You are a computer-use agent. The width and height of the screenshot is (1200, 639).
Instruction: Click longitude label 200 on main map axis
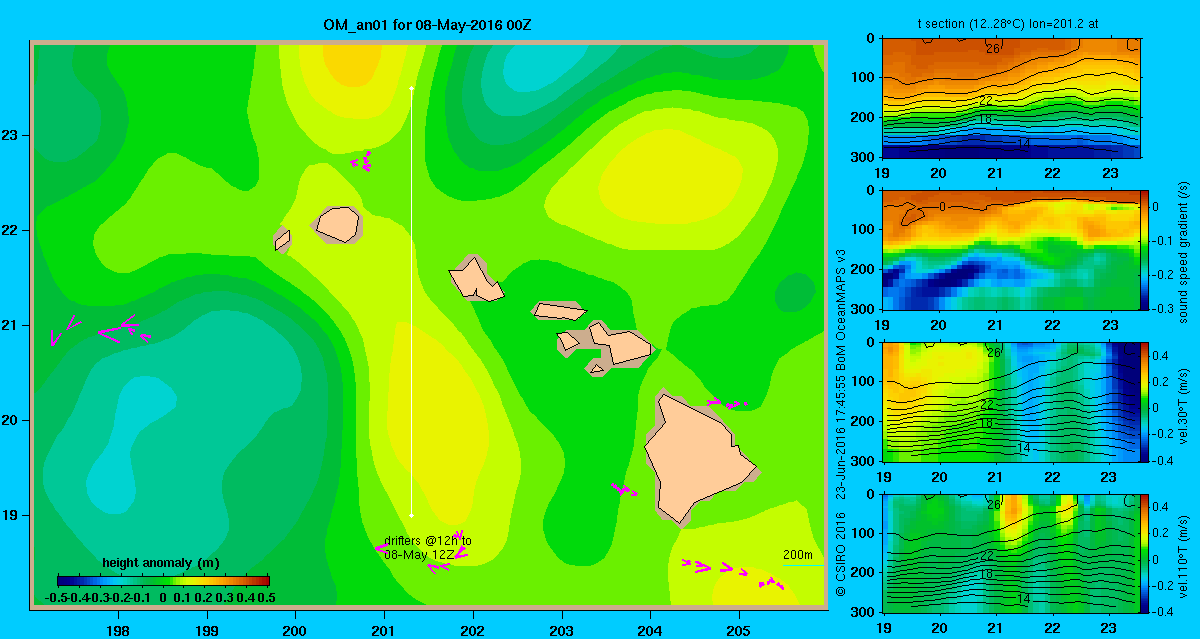coord(295,630)
